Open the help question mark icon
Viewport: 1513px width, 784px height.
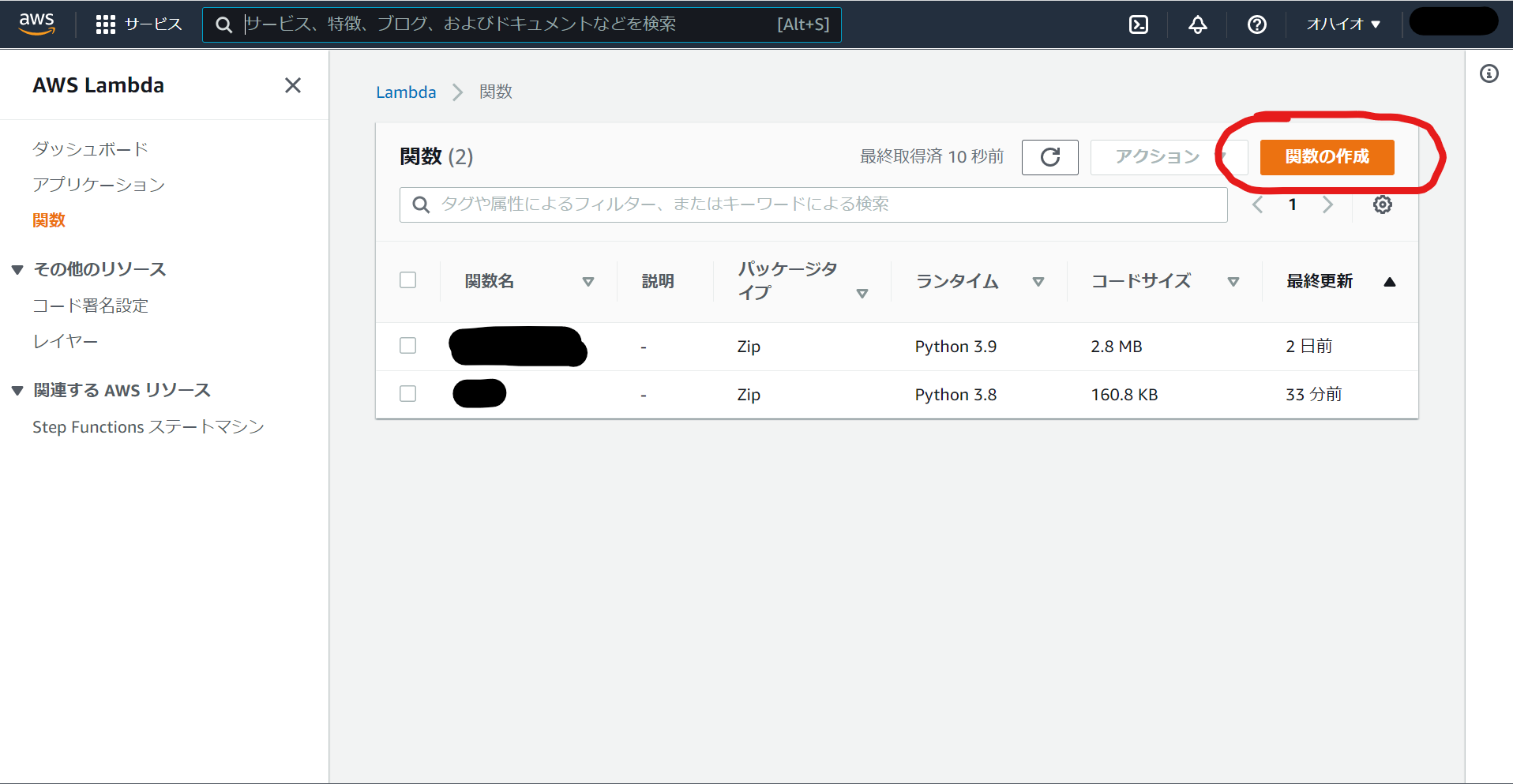(x=1257, y=24)
